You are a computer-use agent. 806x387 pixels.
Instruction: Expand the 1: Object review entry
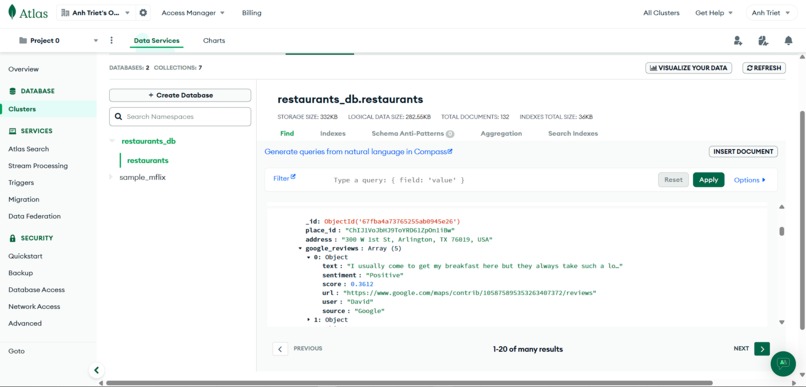pyautogui.click(x=309, y=320)
